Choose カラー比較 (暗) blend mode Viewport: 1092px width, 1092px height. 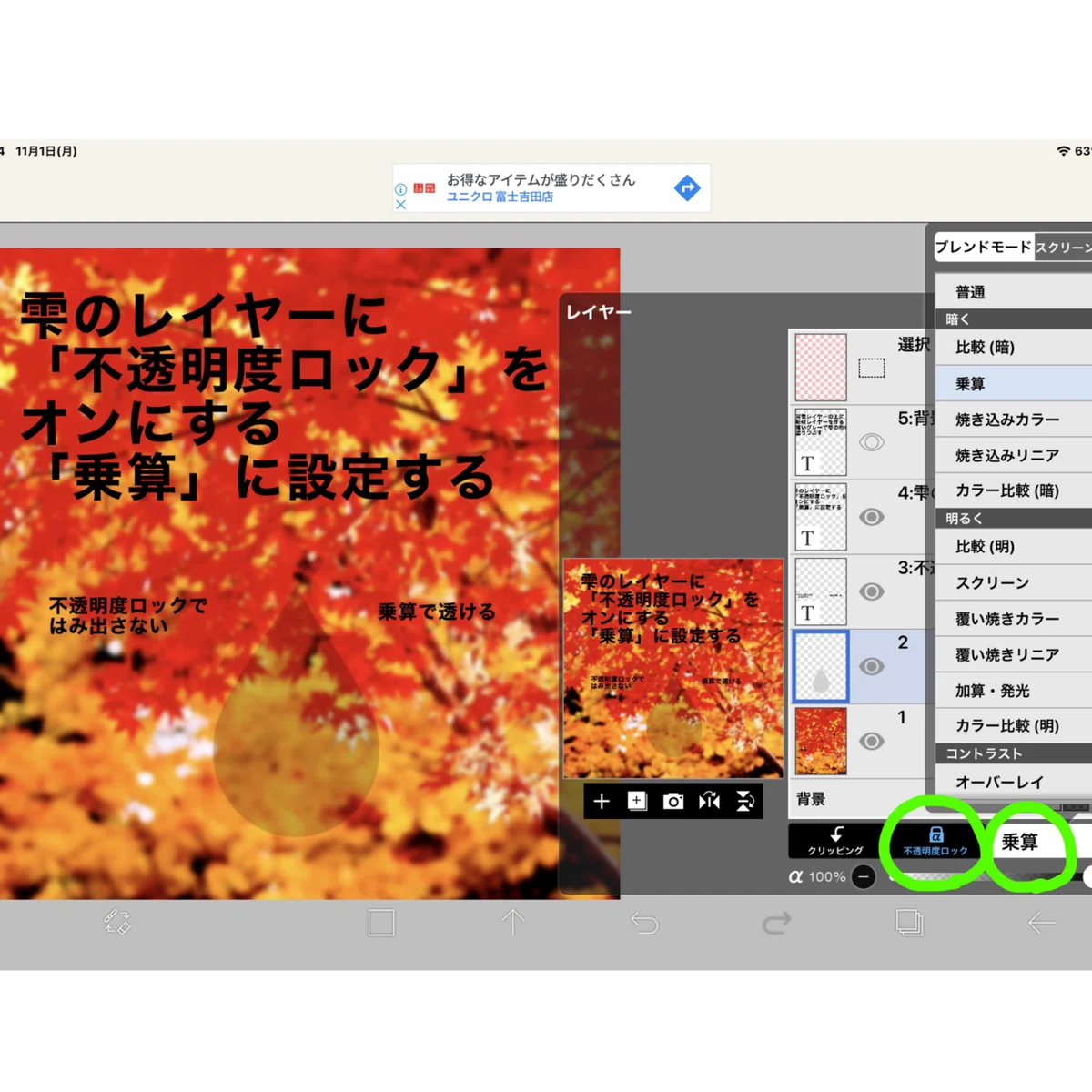pos(1014,490)
